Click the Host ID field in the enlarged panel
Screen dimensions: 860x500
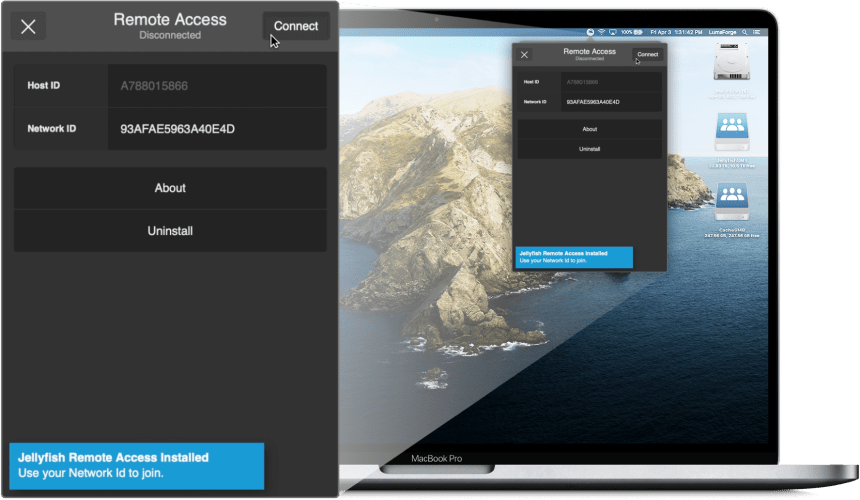click(x=216, y=86)
